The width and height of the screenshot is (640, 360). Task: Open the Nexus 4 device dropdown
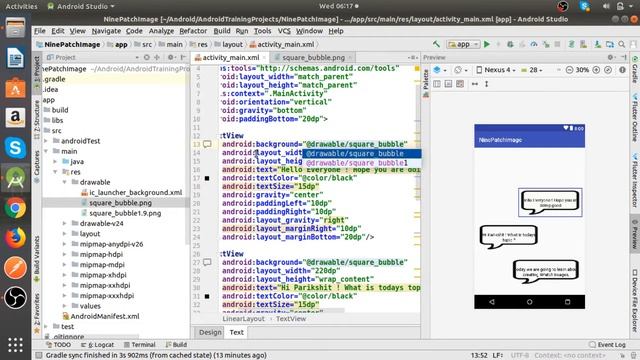point(496,70)
